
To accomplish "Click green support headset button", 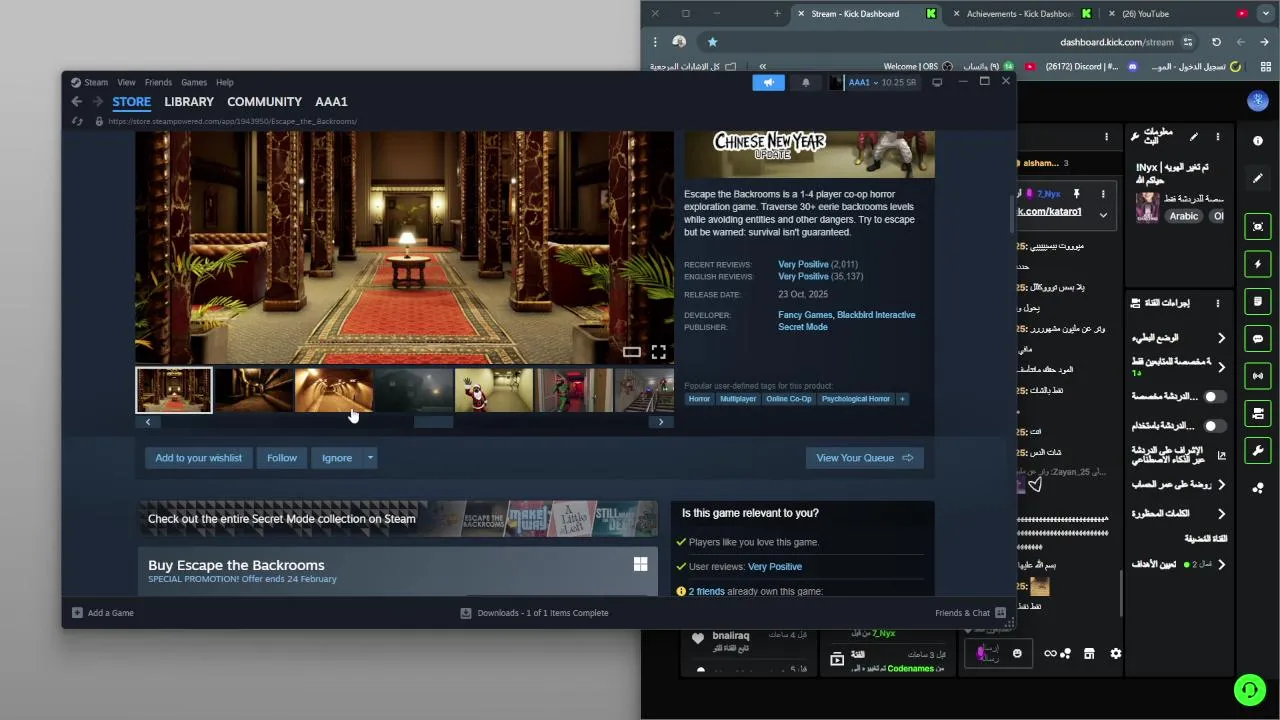I will coord(1249,689).
